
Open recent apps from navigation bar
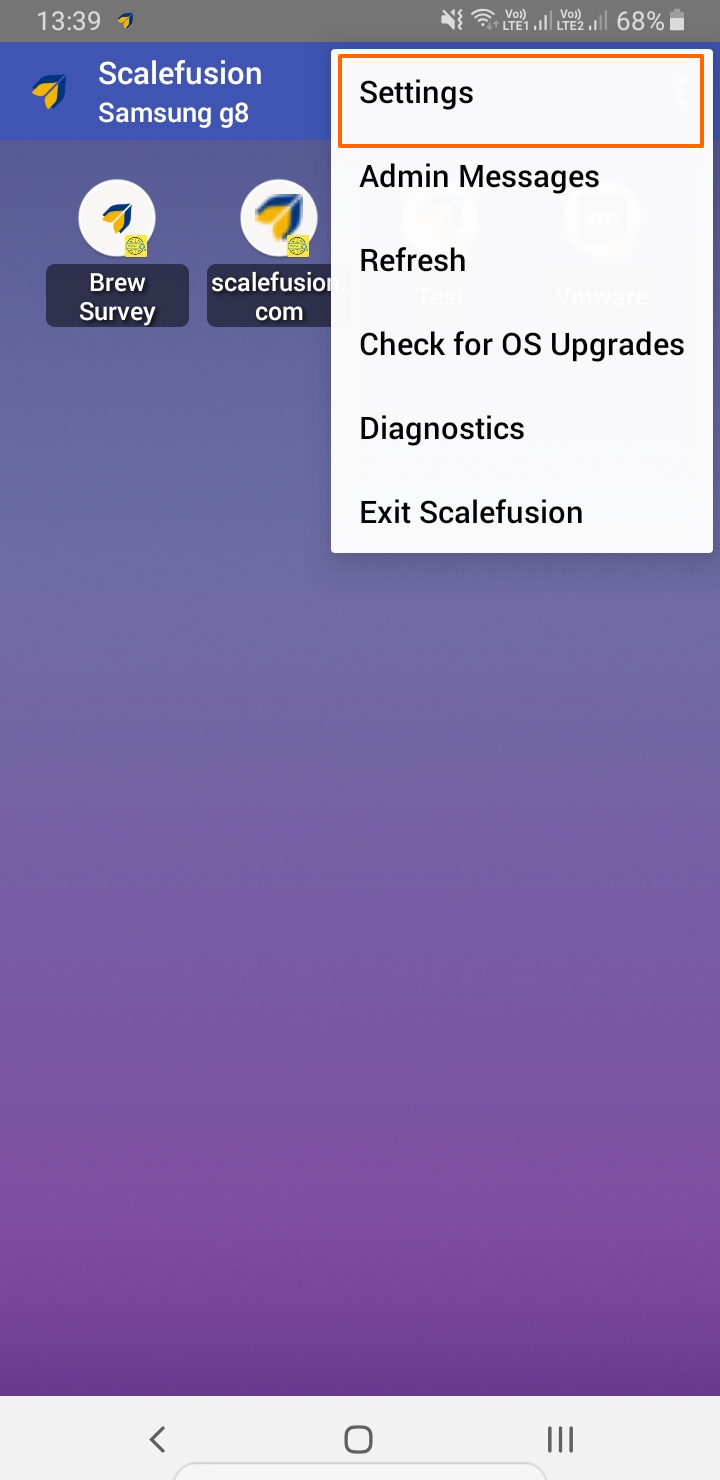[x=560, y=1439]
